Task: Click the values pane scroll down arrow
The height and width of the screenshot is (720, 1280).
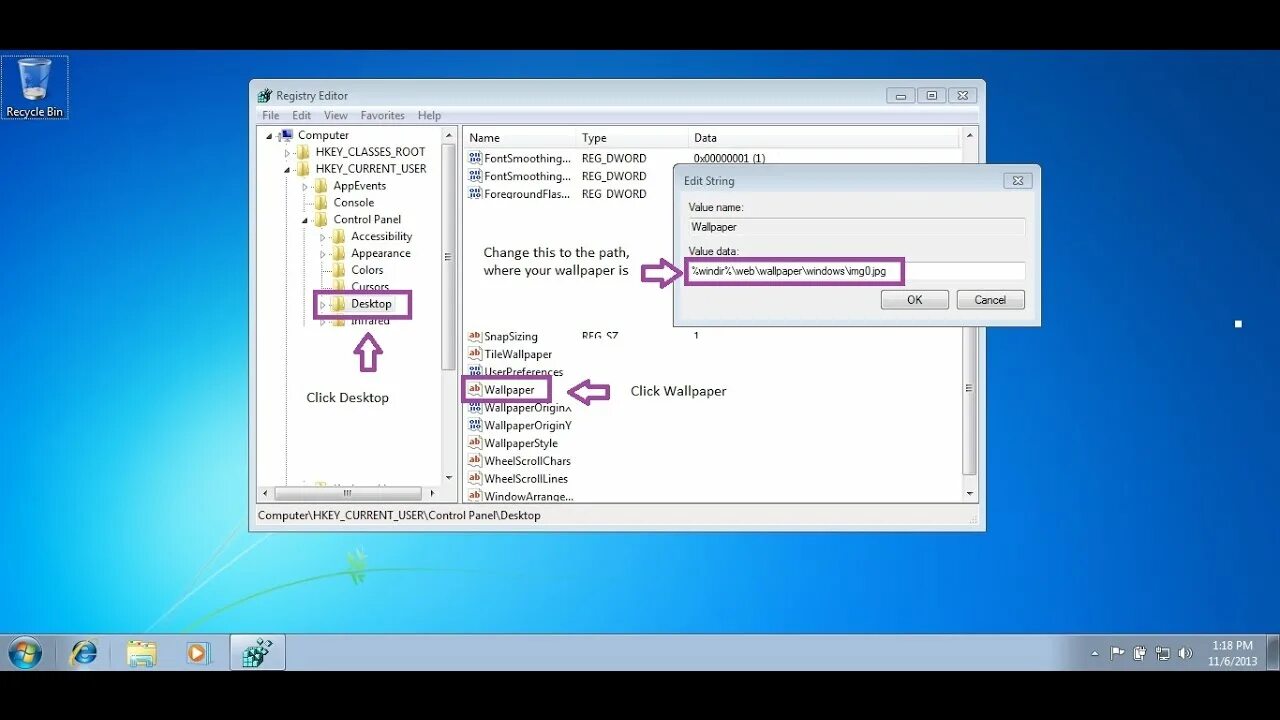Action: pyautogui.click(x=969, y=494)
